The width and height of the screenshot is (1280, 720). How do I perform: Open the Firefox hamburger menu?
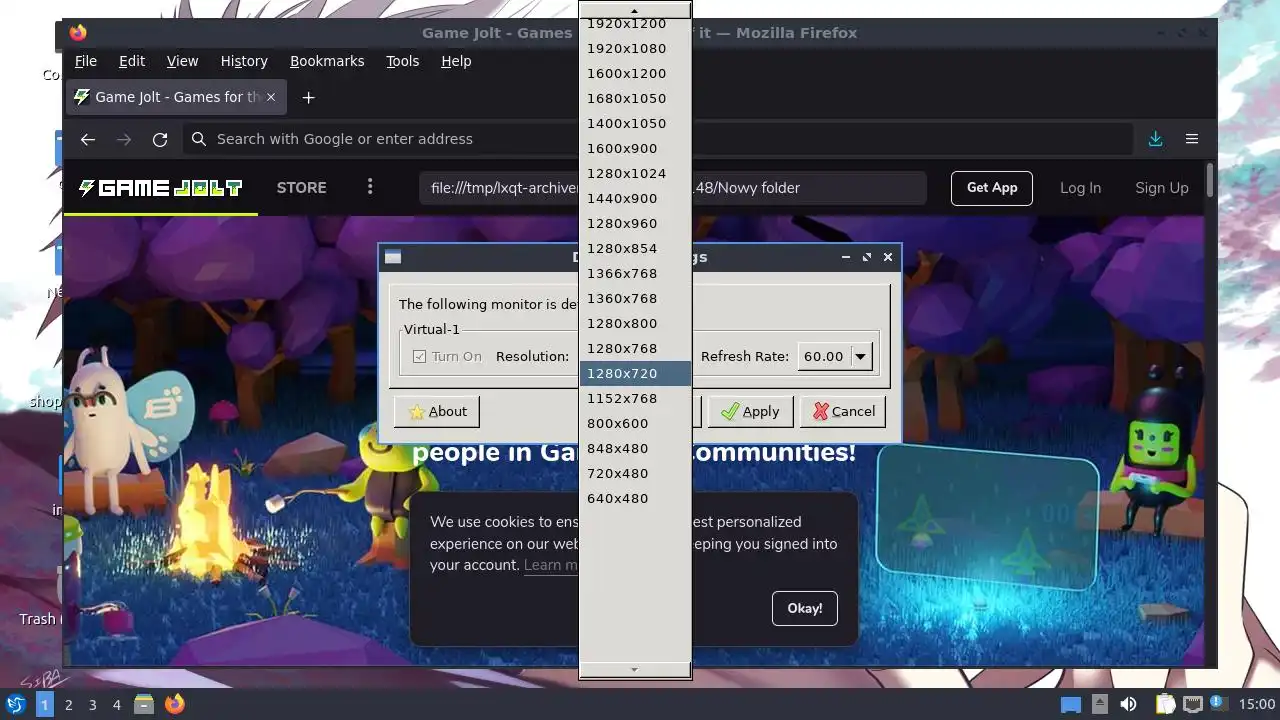pos(1192,139)
